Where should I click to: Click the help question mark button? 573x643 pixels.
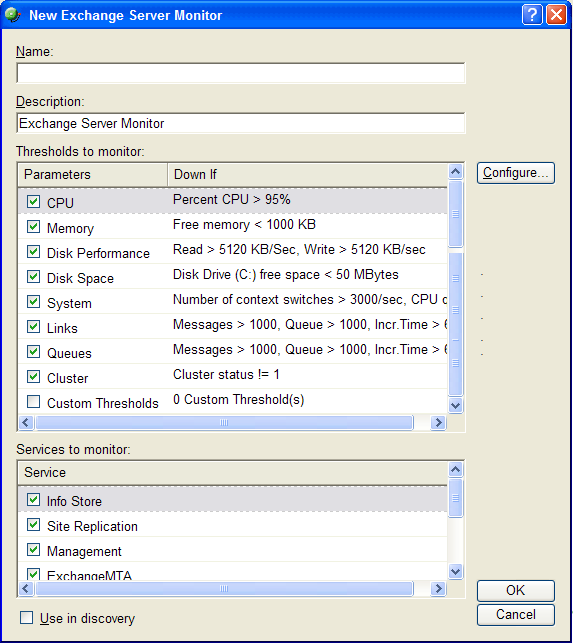[532, 15]
